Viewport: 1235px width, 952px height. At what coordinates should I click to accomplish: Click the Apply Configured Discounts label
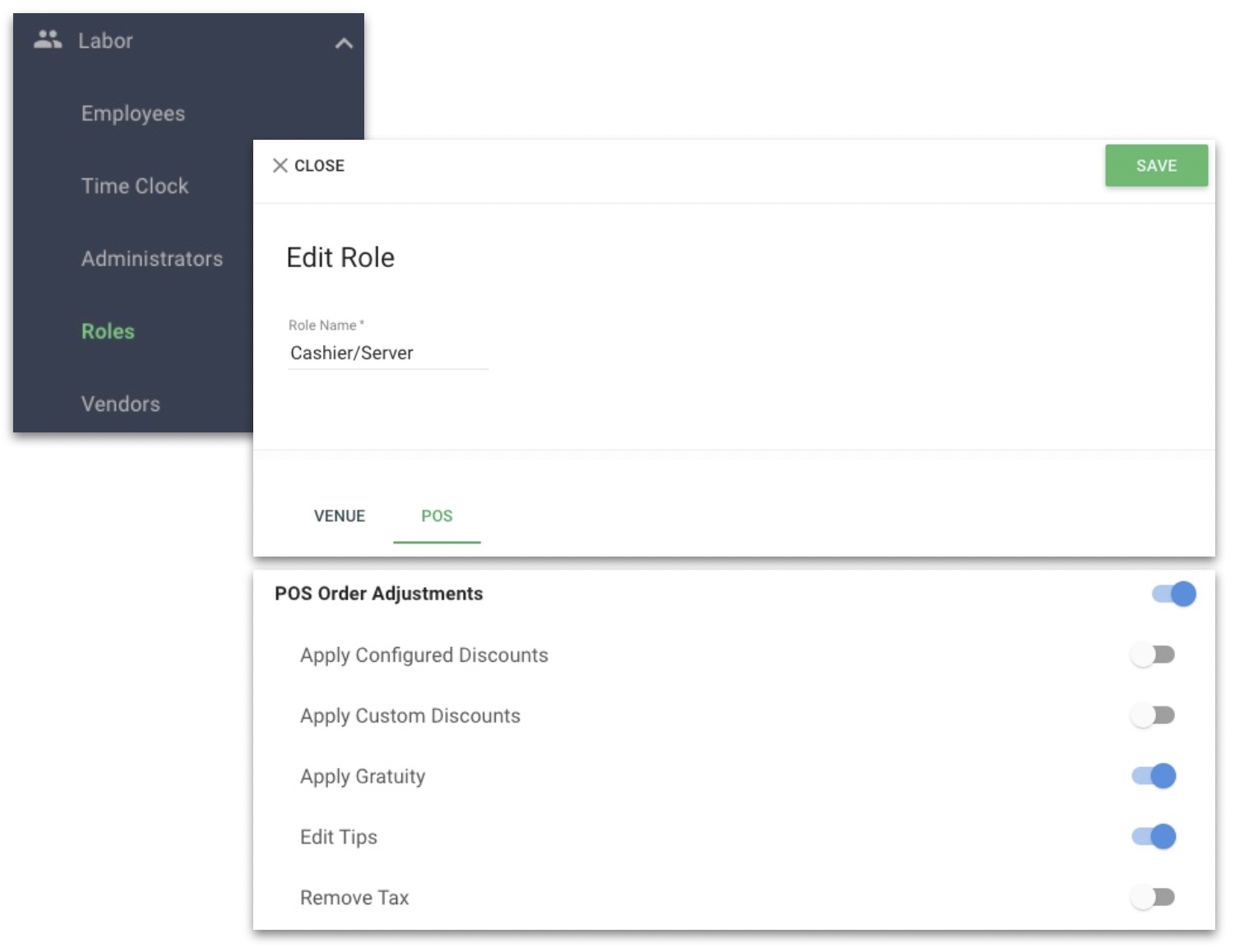424,655
